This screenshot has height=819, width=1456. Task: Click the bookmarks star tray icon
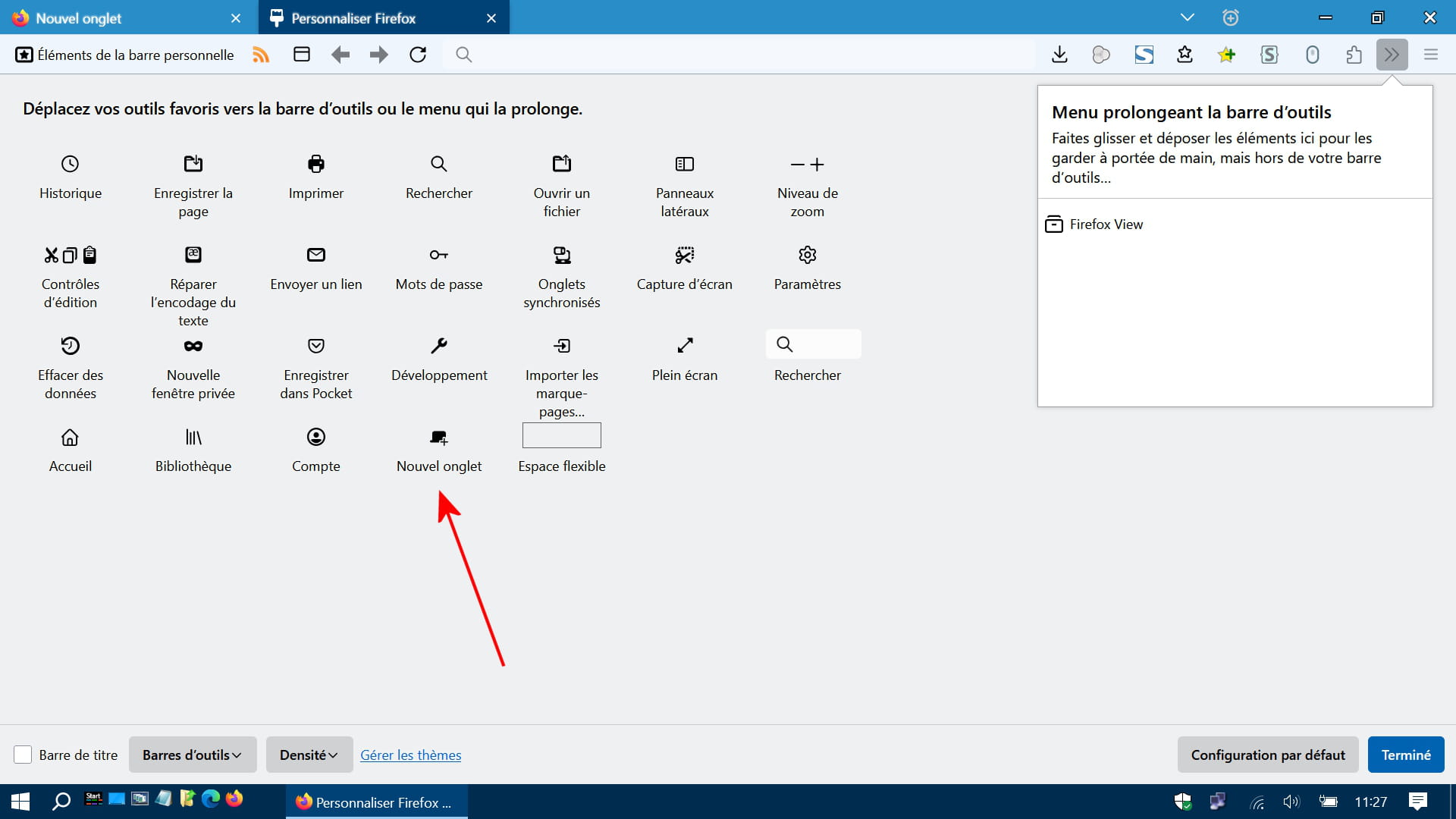1185,55
